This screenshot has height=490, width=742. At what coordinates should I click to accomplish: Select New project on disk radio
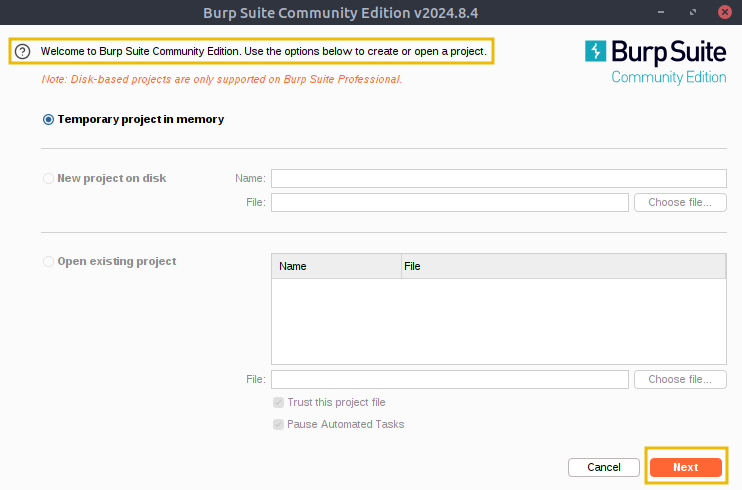(48, 178)
